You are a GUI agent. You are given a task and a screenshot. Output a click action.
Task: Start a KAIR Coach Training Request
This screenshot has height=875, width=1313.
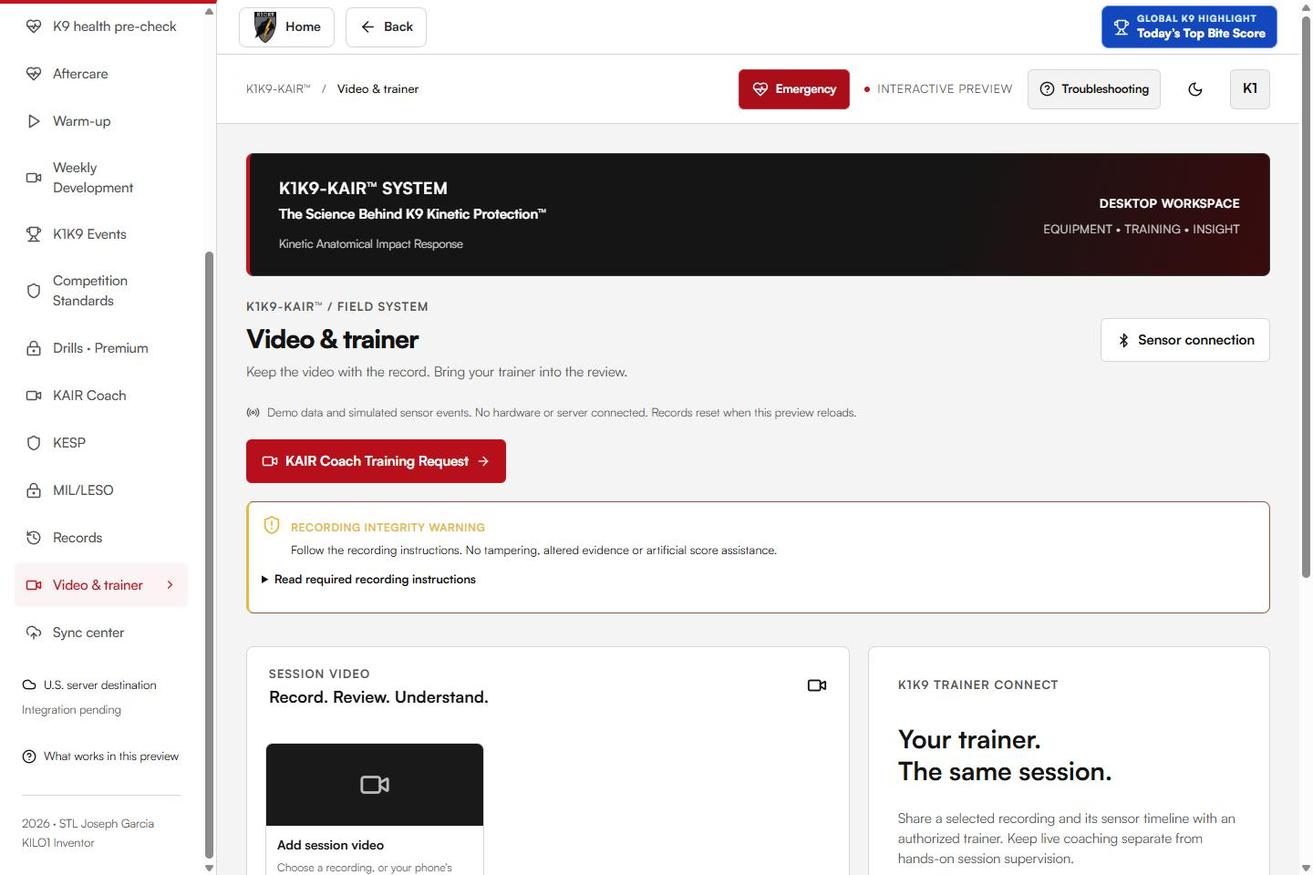[x=376, y=461]
